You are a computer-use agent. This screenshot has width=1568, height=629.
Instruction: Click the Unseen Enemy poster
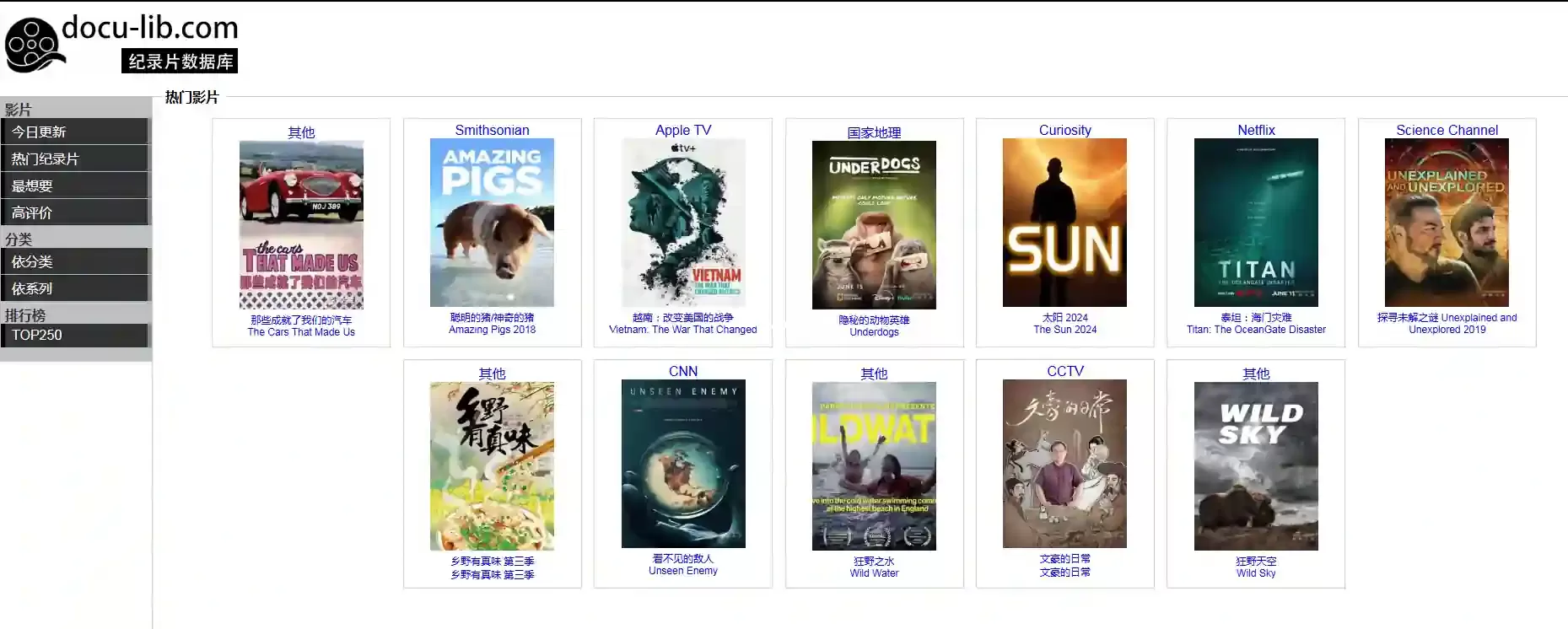tap(683, 464)
